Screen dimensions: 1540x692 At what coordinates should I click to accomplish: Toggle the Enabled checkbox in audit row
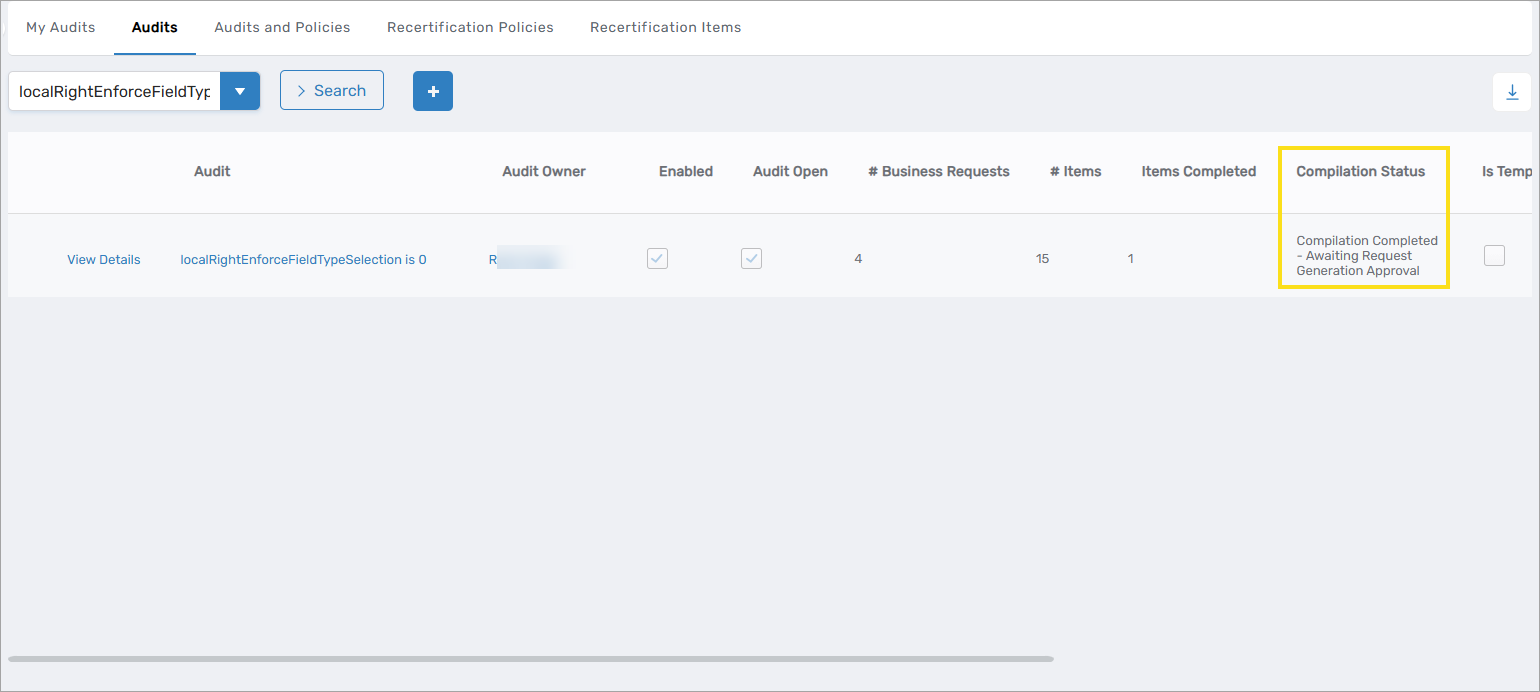[x=657, y=259]
